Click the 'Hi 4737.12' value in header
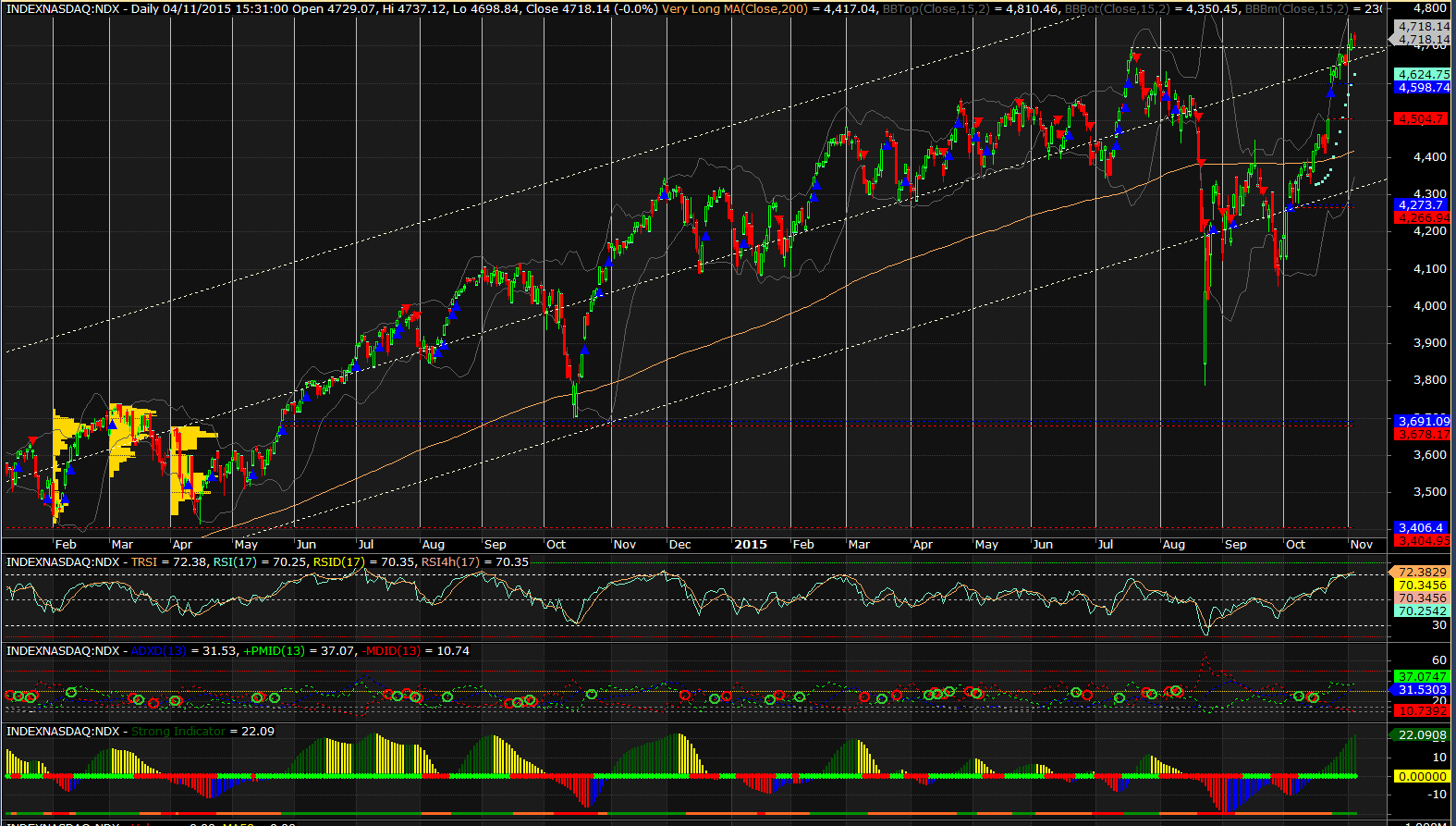Viewport: 1456px width, 826px height. [x=415, y=8]
